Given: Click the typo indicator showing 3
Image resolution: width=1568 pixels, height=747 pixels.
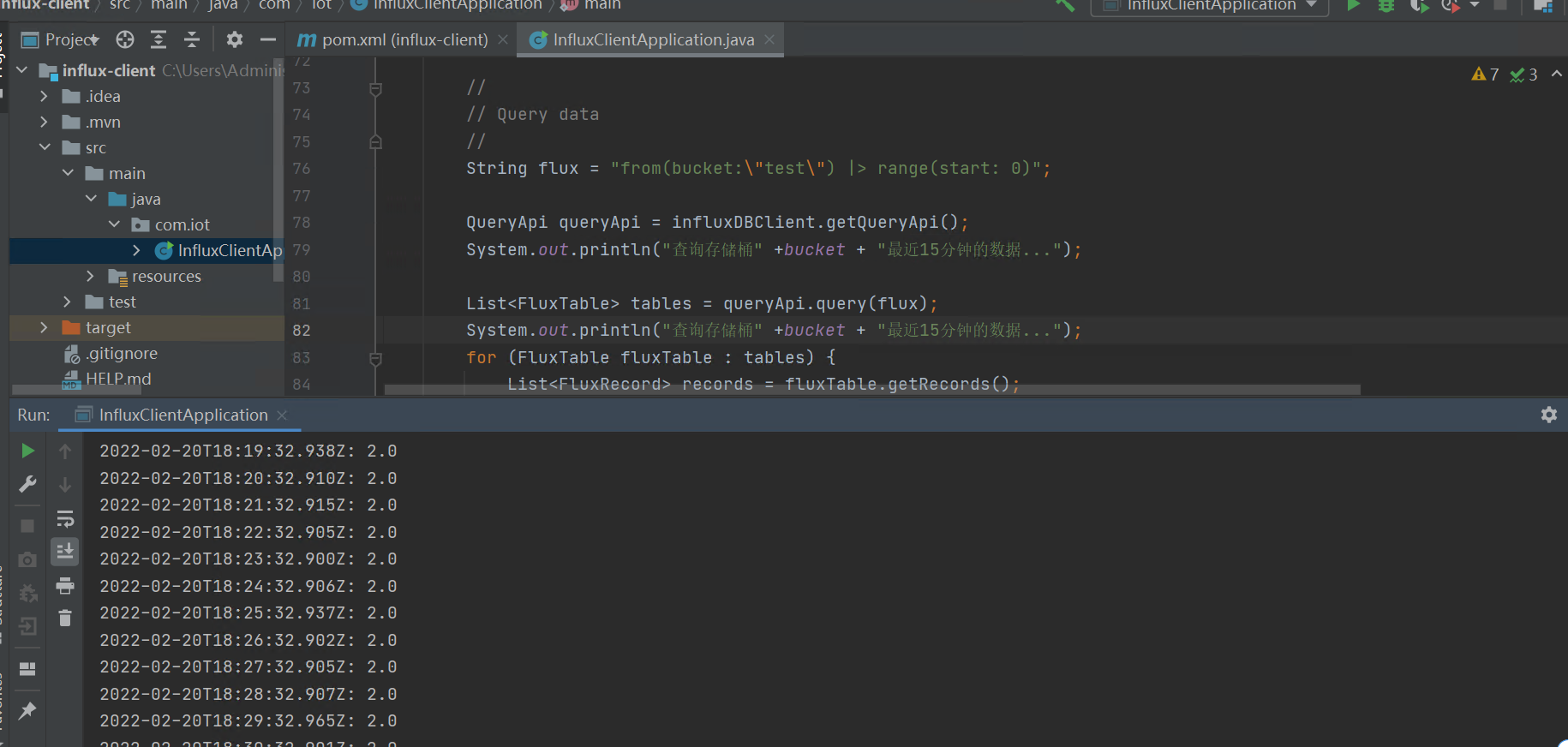Looking at the screenshot, I should [x=1523, y=75].
